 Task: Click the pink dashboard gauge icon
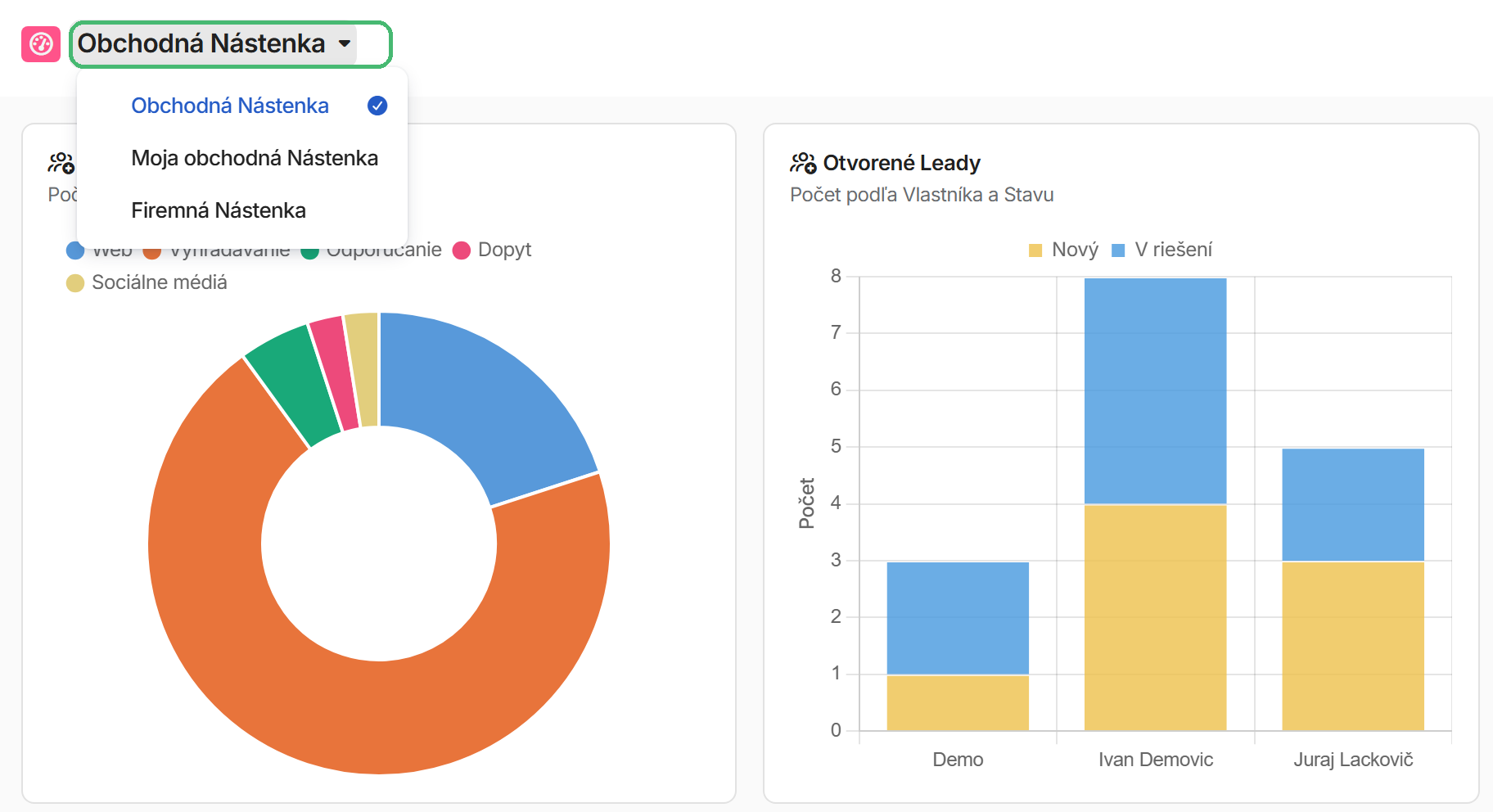pyautogui.click(x=41, y=44)
